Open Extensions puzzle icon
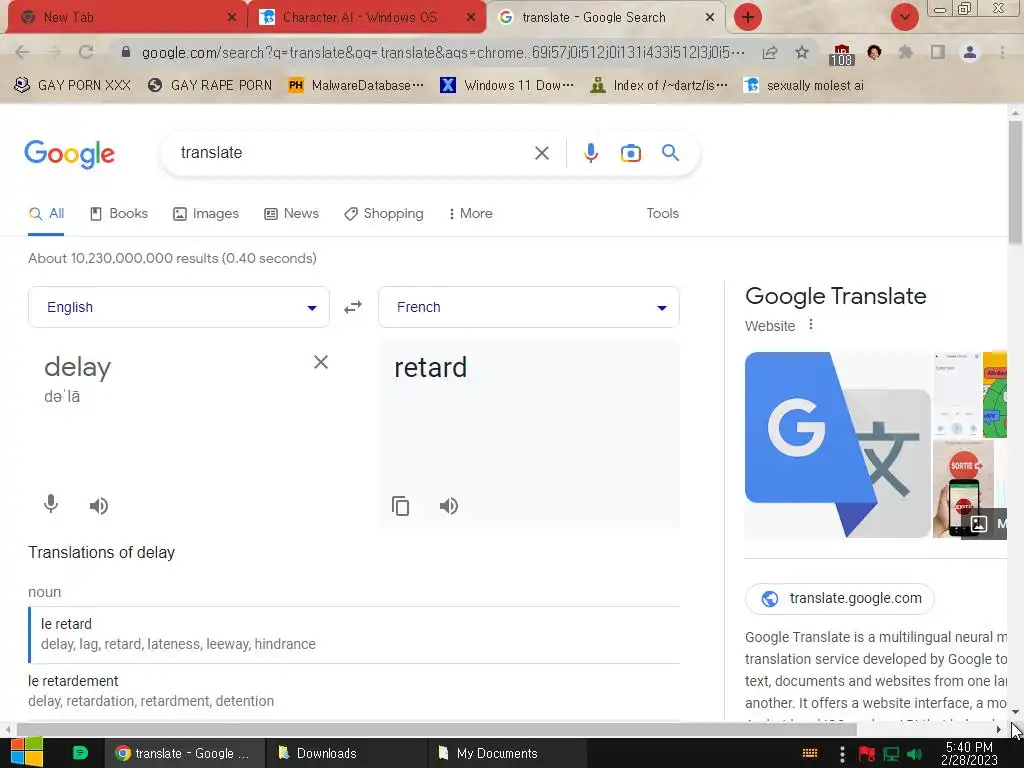Viewport: 1024px width, 768px height. (905, 52)
